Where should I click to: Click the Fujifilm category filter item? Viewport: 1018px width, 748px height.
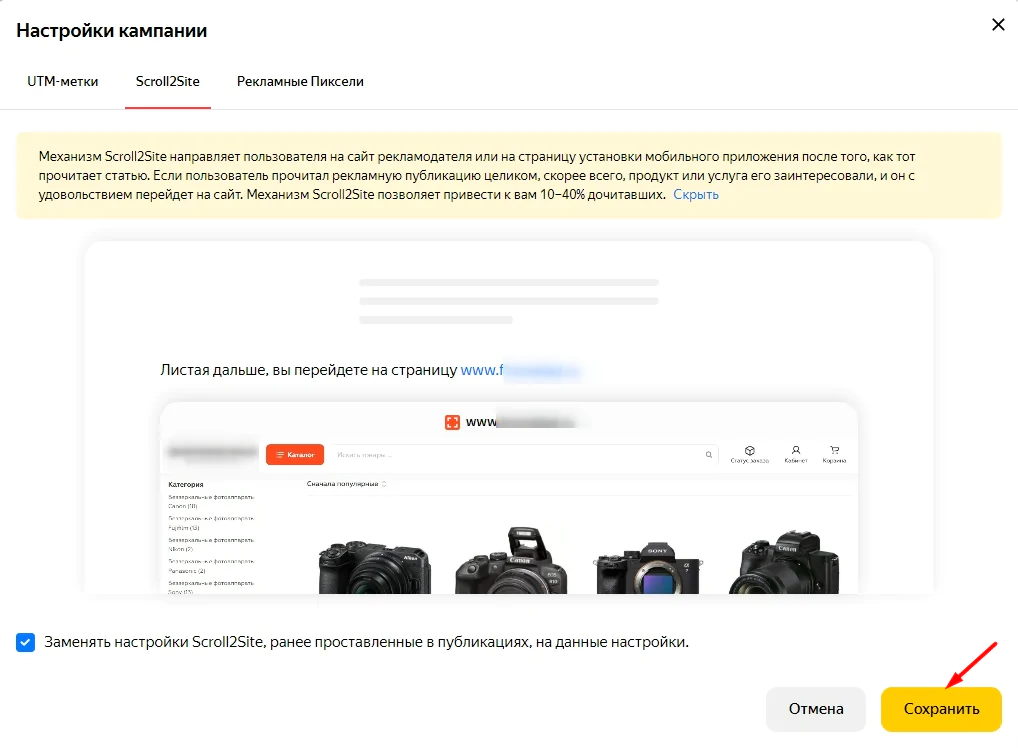[x=211, y=523]
